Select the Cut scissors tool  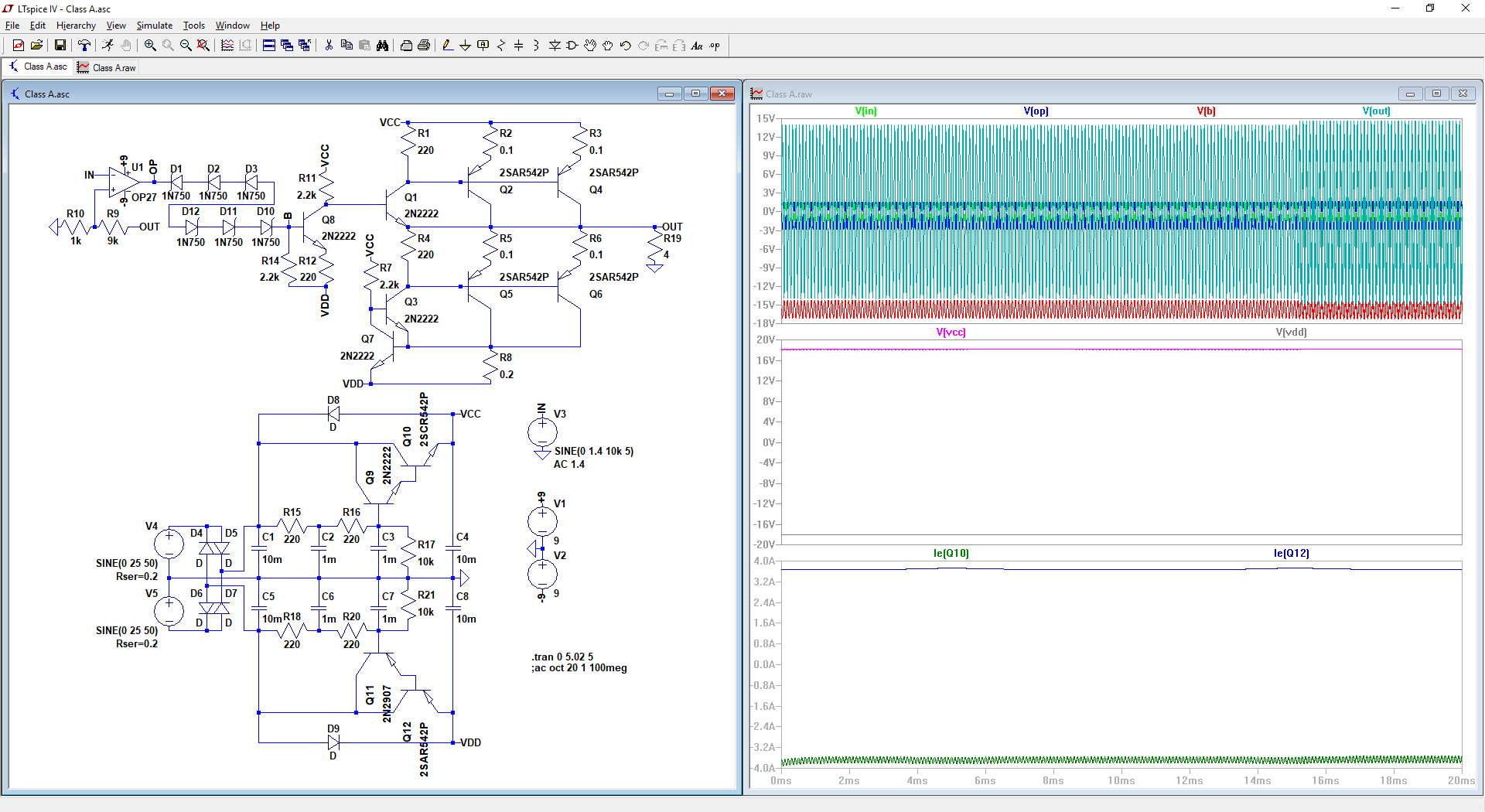coord(329,46)
